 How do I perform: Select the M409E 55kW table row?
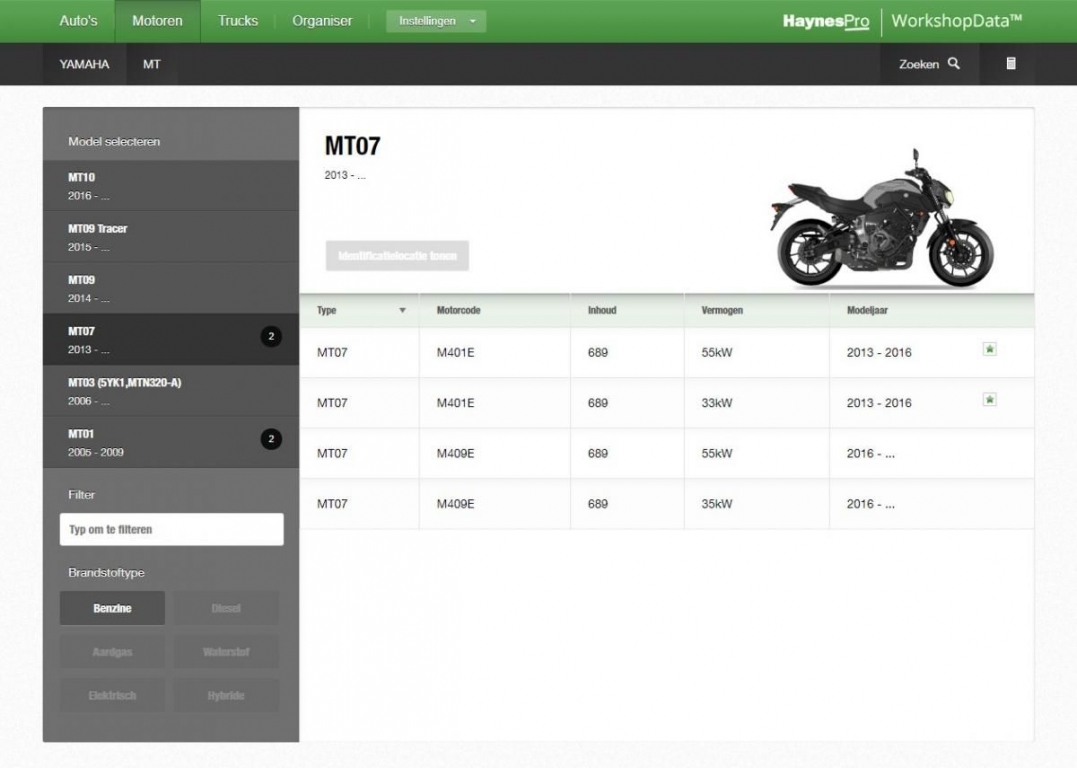tap(667, 453)
